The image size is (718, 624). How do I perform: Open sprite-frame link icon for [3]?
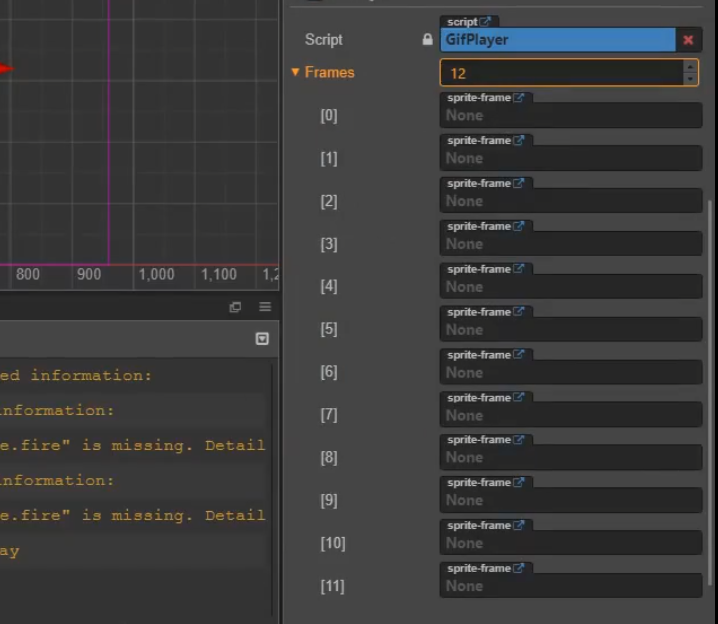tap(518, 226)
